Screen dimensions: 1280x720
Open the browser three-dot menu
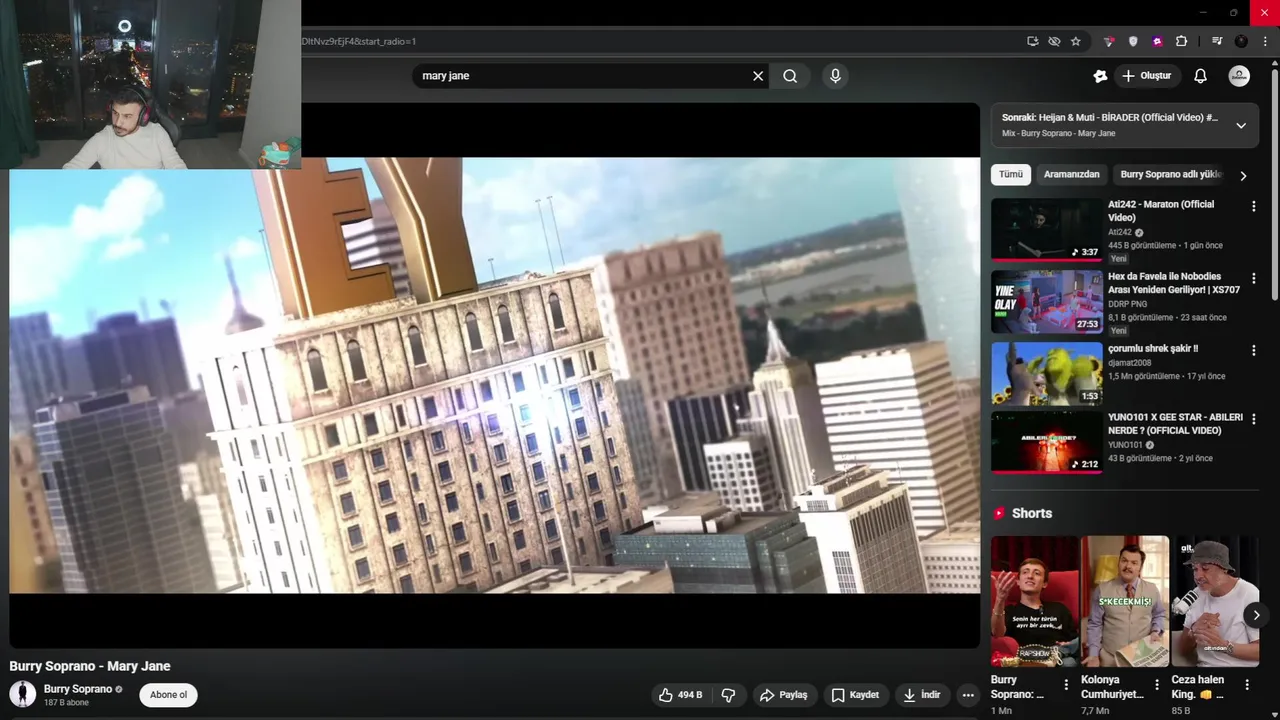click(x=1265, y=41)
